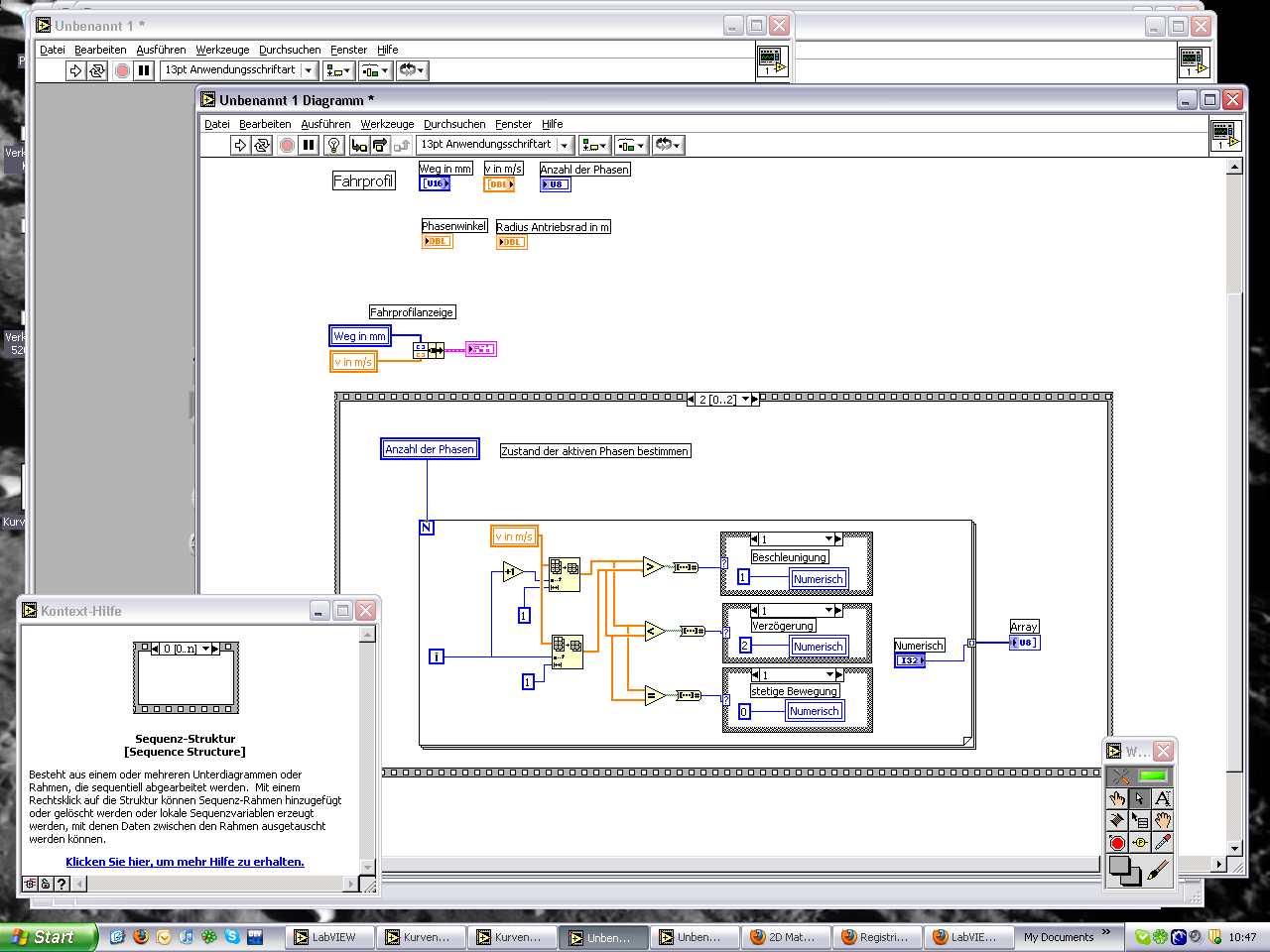Toggle the pause button in Diagramm toolbar

pyautogui.click(x=309, y=146)
